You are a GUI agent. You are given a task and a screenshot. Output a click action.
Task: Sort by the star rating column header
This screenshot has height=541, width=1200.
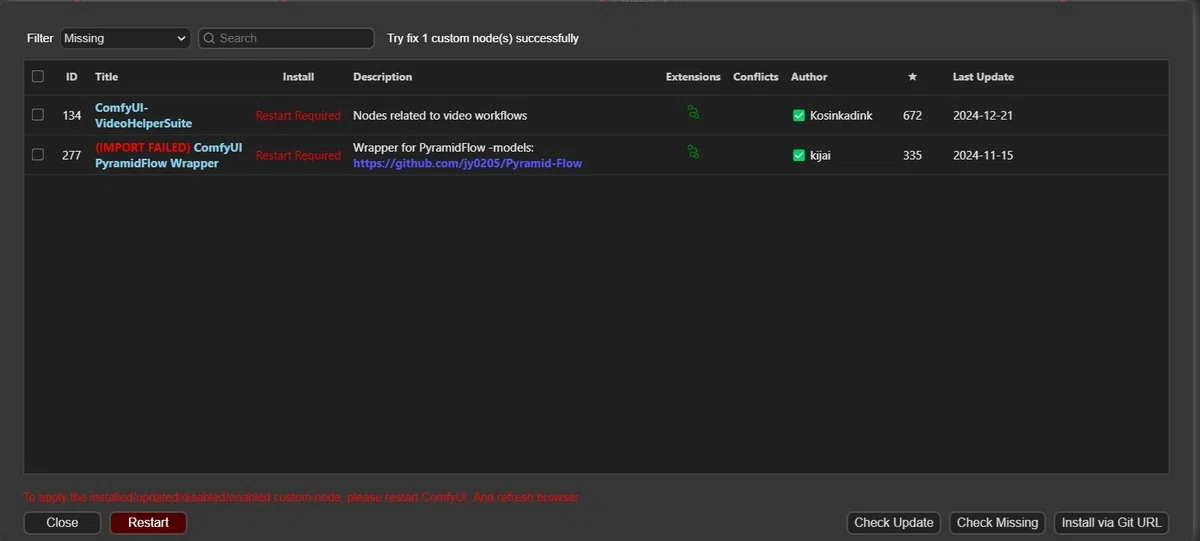[x=912, y=77]
